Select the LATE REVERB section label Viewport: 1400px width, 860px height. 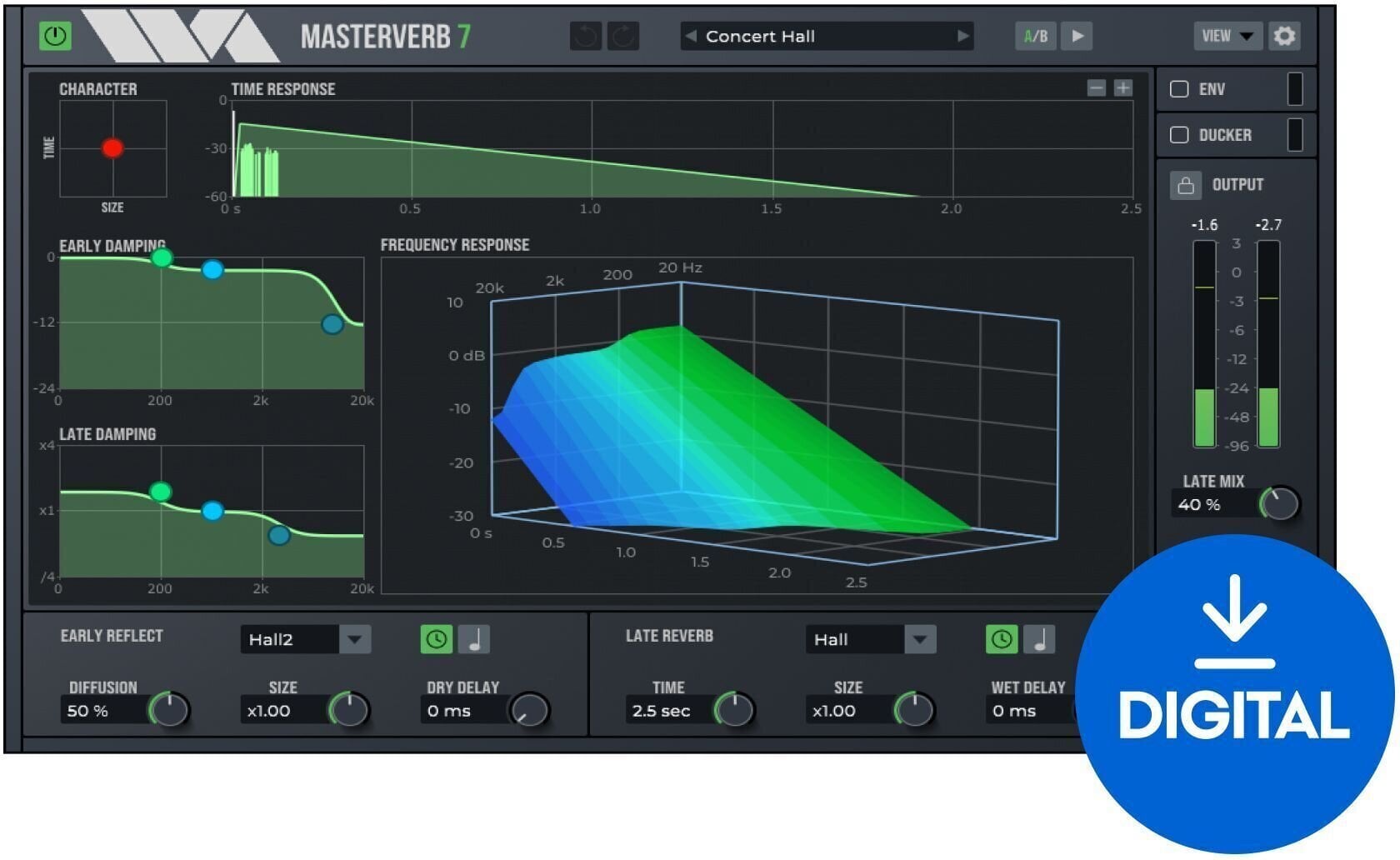click(669, 635)
